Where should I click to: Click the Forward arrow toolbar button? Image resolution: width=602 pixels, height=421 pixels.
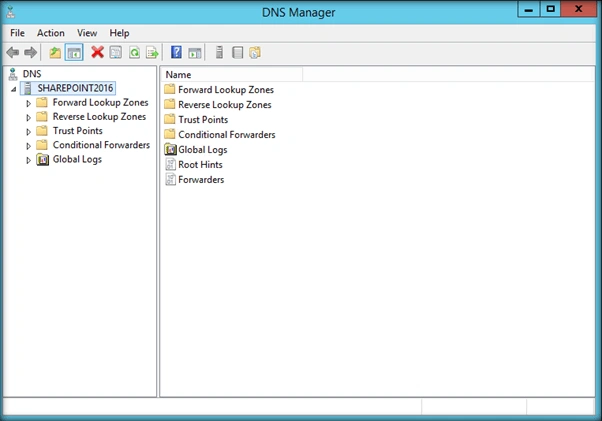tap(31, 52)
